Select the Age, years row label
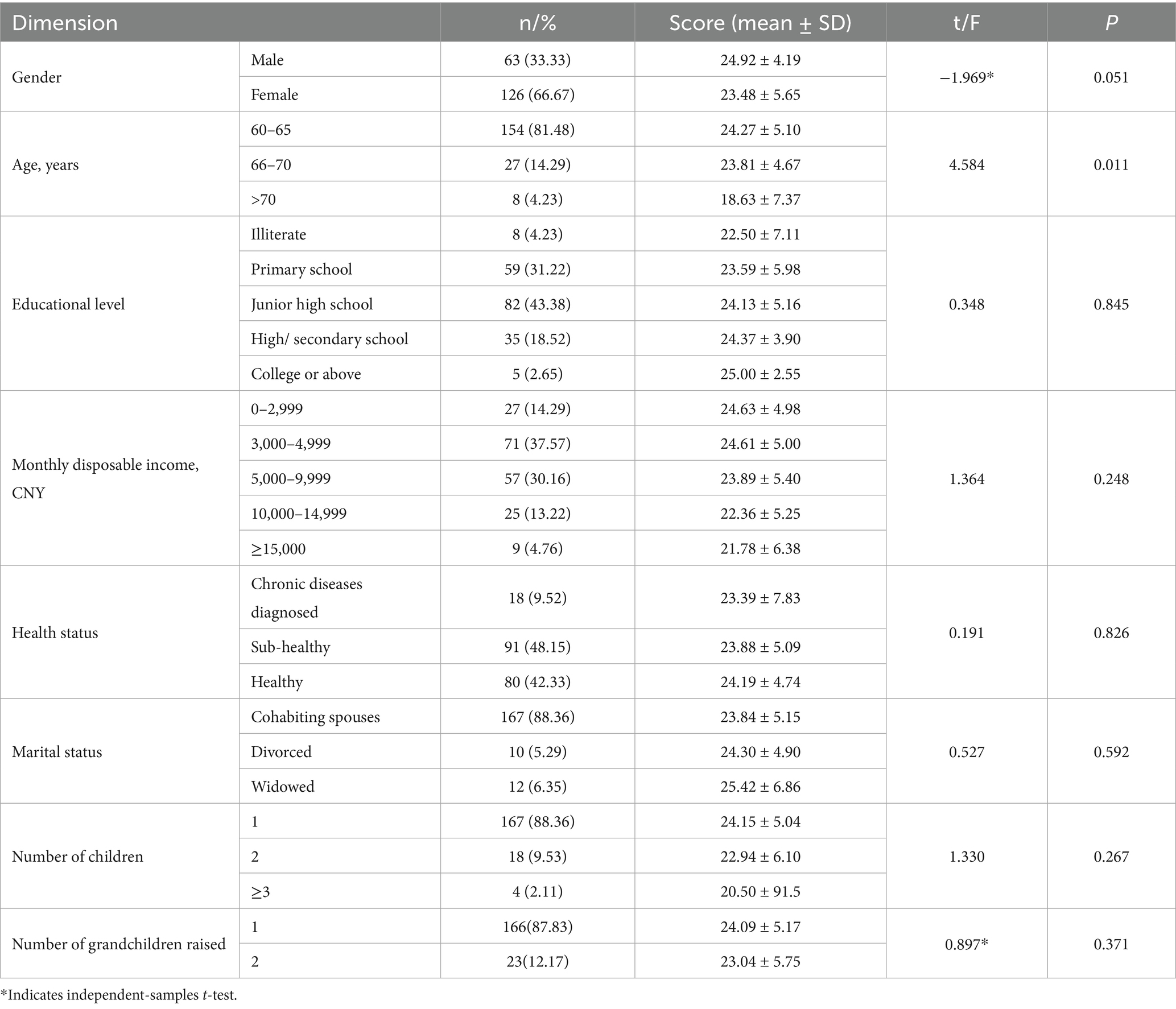 click(x=46, y=165)
